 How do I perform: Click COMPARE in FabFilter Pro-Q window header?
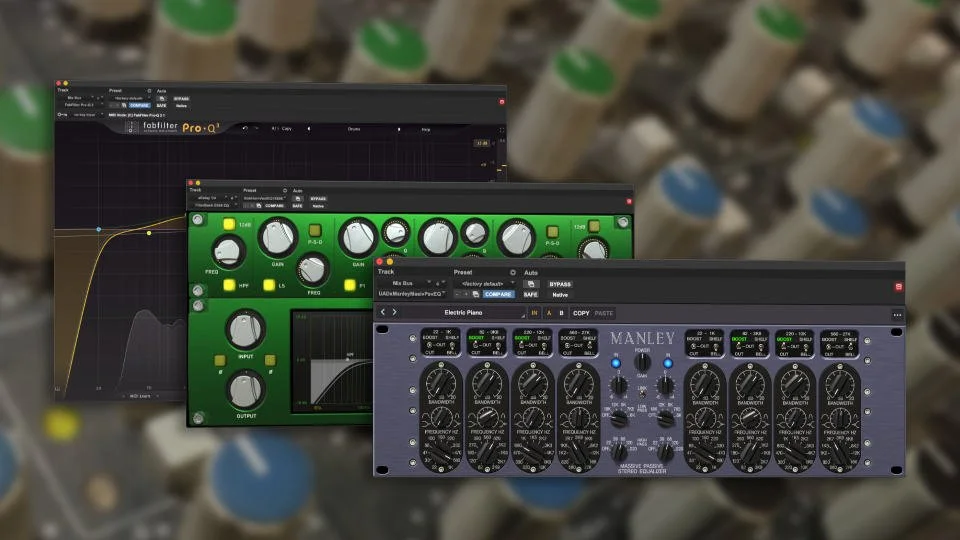point(139,105)
